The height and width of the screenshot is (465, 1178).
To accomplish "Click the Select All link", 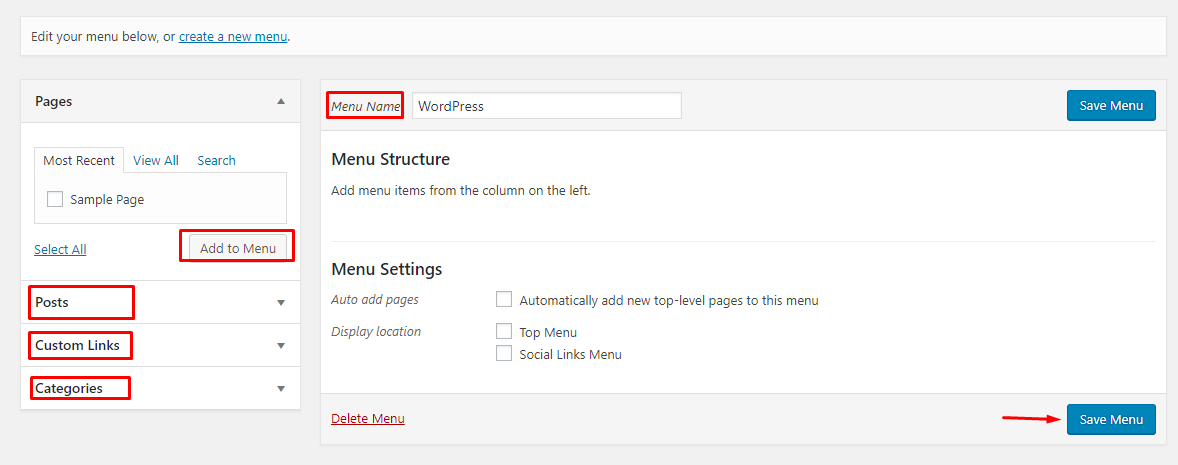I will click(60, 249).
